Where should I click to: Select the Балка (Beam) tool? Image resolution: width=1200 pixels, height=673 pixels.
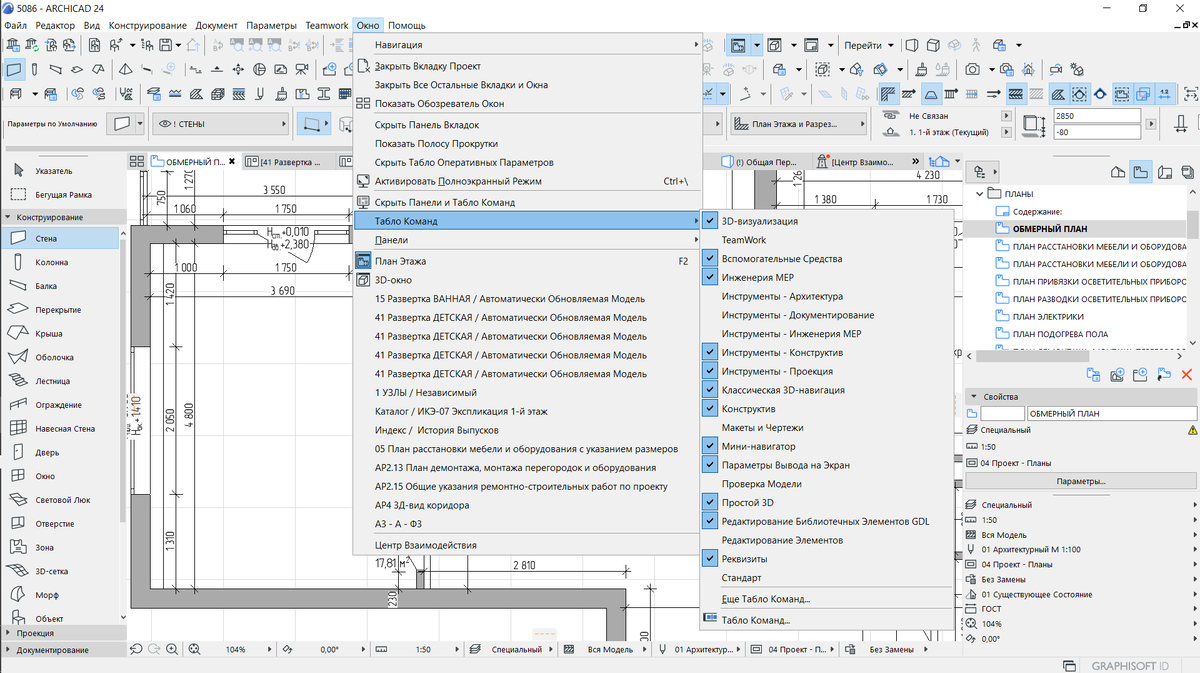[60, 286]
